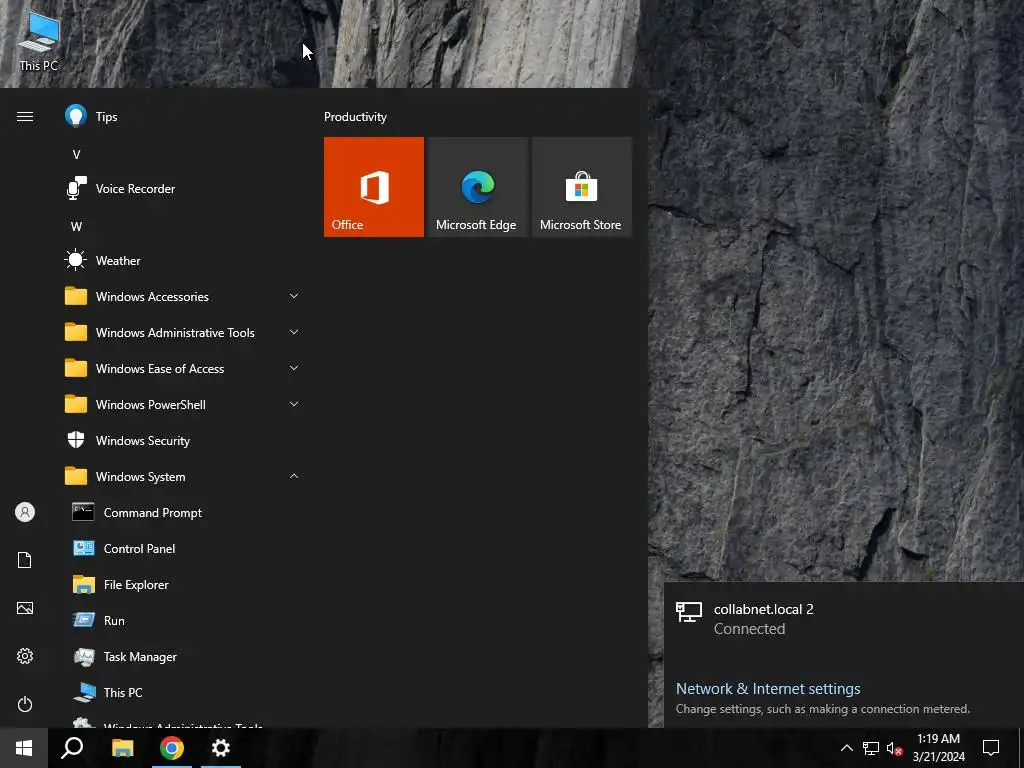Screen dimensions: 1024x768
Task: Click the Windows Start button
Action: click(24, 748)
